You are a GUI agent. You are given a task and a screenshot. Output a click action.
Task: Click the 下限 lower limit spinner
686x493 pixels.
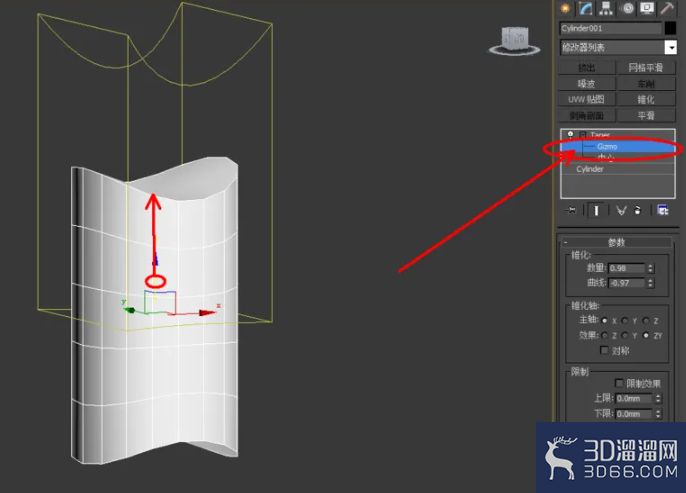(x=658, y=413)
